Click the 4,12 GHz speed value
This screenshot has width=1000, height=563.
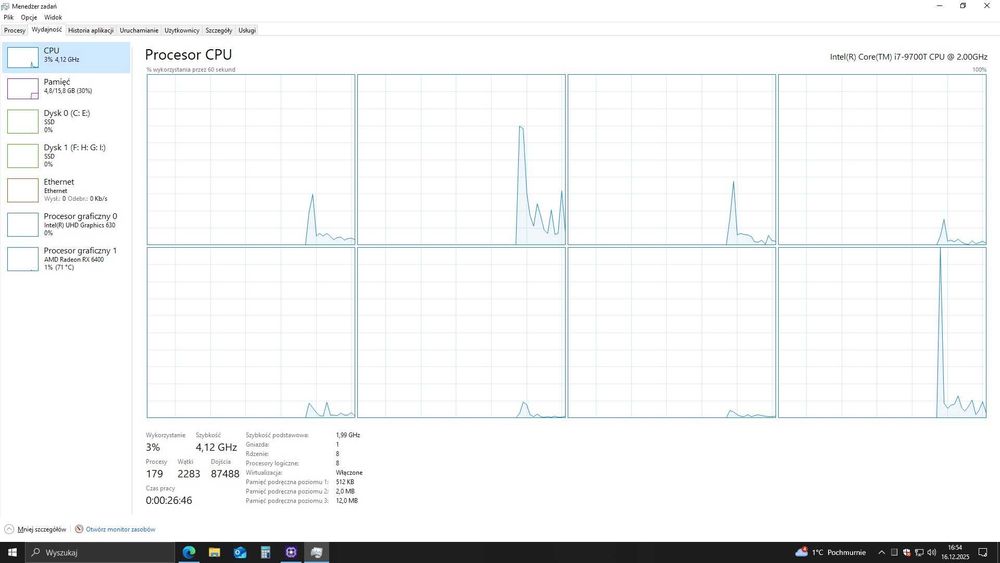click(x=216, y=447)
